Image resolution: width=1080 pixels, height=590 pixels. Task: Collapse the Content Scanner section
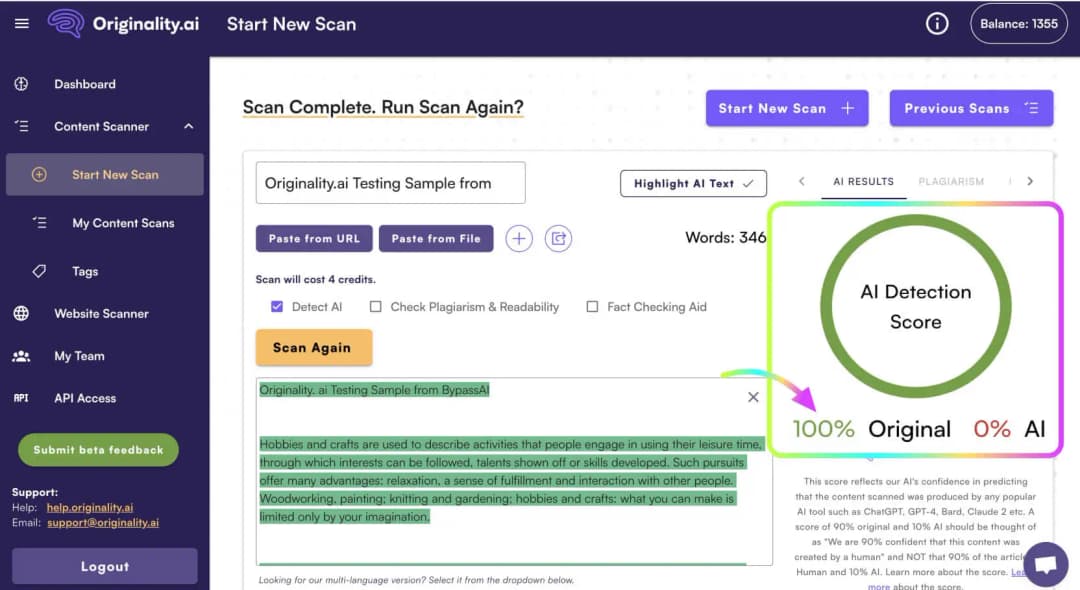pyautogui.click(x=186, y=126)
